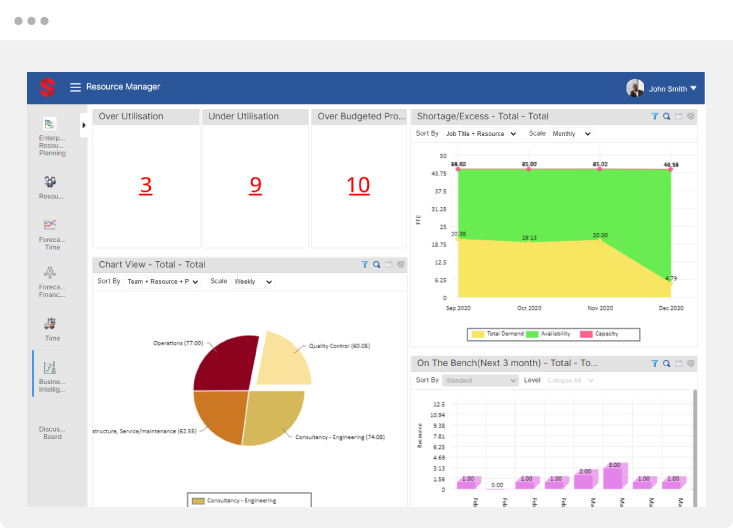
Task: Click search icon on Chart View panel
Action: click(377, 265)
